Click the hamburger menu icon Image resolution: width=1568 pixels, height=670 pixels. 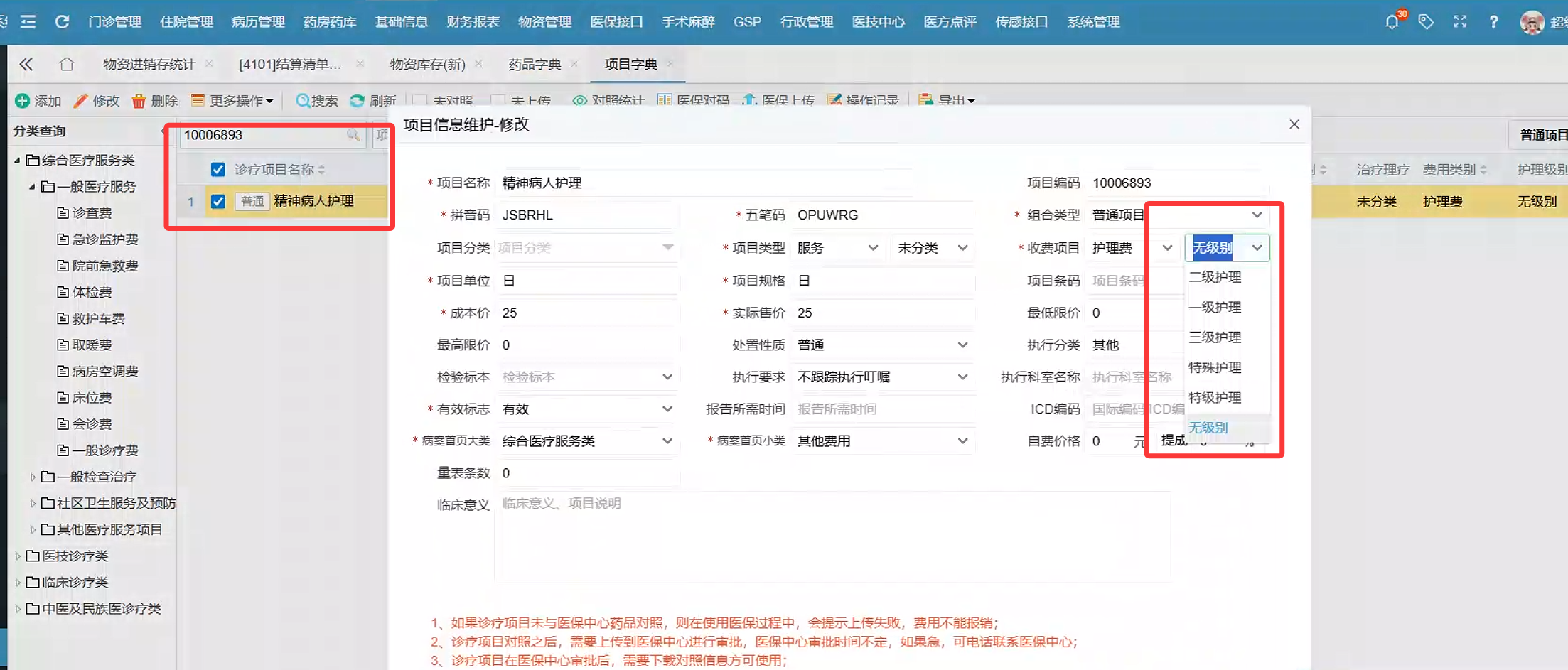28,22
